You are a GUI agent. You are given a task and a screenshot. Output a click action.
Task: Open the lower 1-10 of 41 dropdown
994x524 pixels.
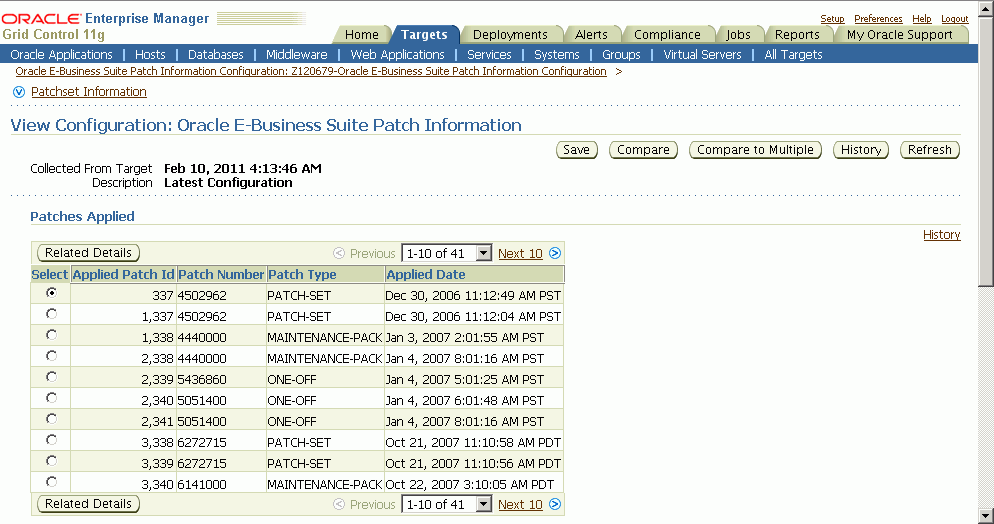pos(447,504)
